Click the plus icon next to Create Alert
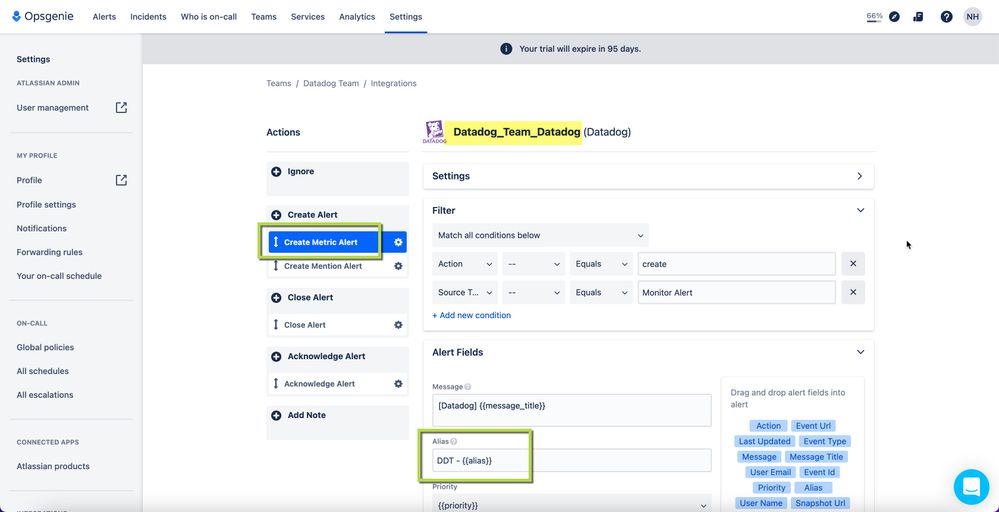The height and width of the screenshot is (512, 999). point(276,215)
